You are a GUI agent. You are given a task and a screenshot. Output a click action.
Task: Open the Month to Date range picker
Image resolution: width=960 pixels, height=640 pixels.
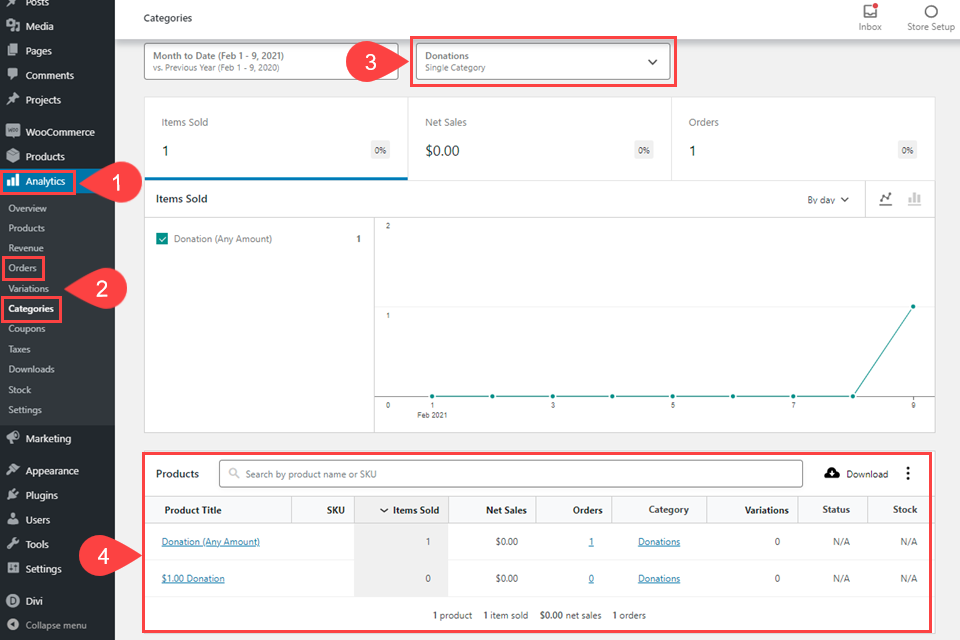coord(243,62)
